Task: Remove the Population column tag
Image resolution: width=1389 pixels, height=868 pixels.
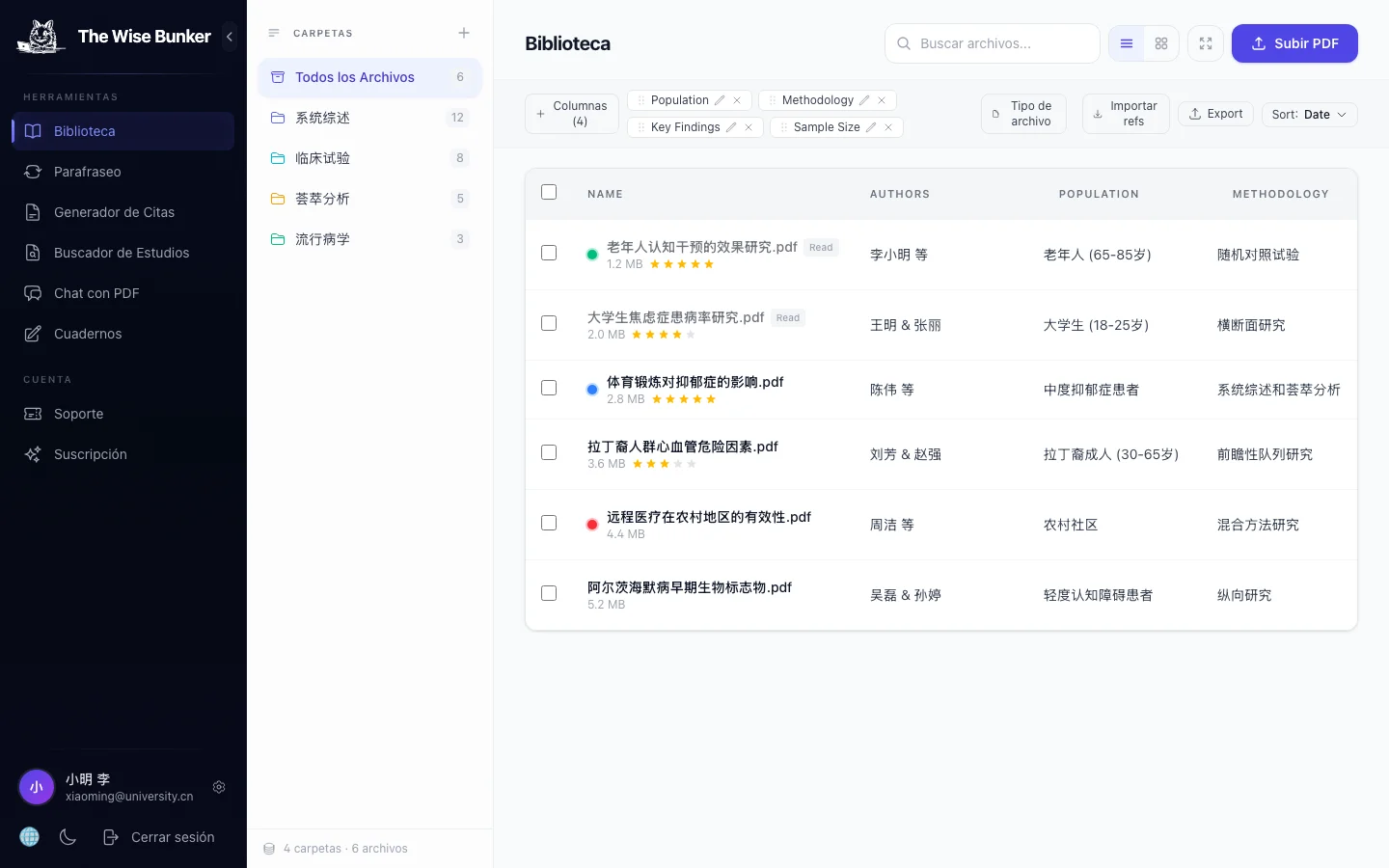Action: coord(737,100)
